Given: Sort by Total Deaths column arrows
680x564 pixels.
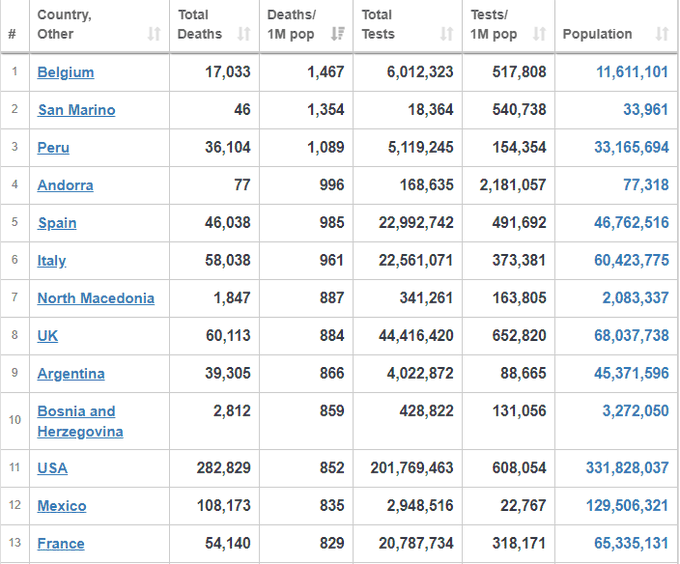Looking at the screenshot, I should (x=244, y=34).
